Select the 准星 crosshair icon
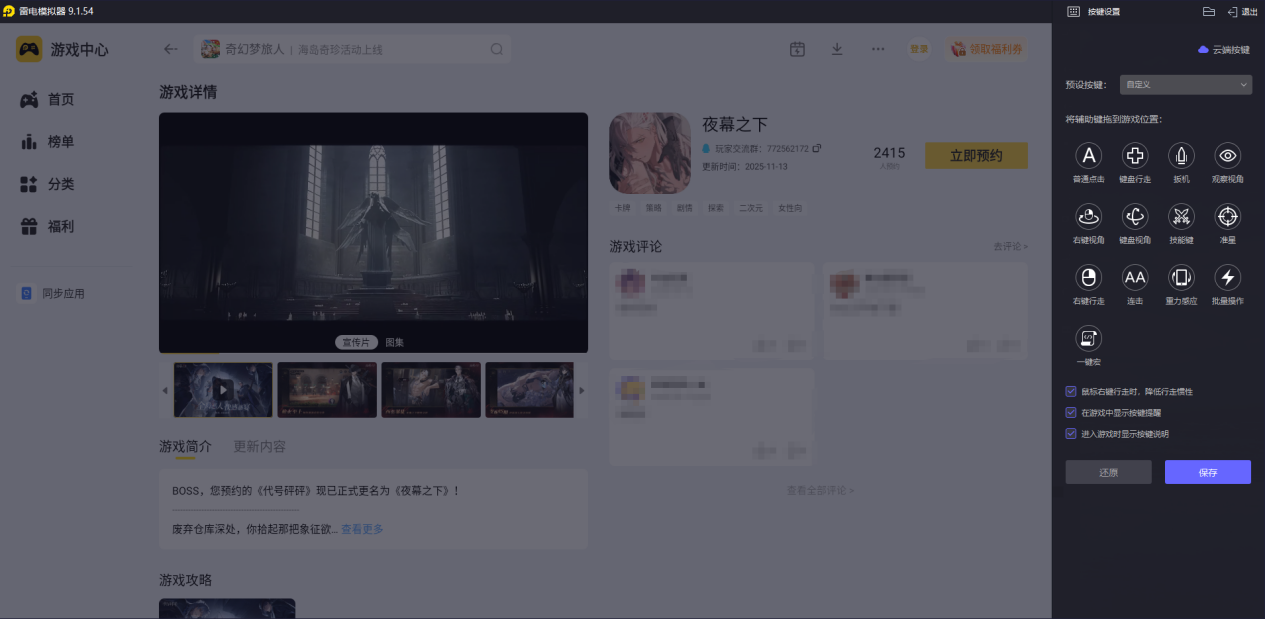Viewport: 1265px width, 619px height. coord(1228,216)
